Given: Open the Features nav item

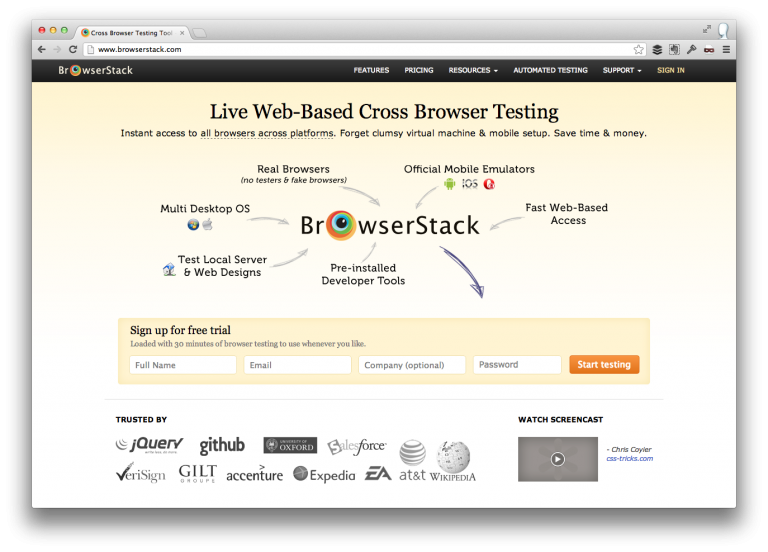Looking at the screenshot, I should tap(371, 71).
